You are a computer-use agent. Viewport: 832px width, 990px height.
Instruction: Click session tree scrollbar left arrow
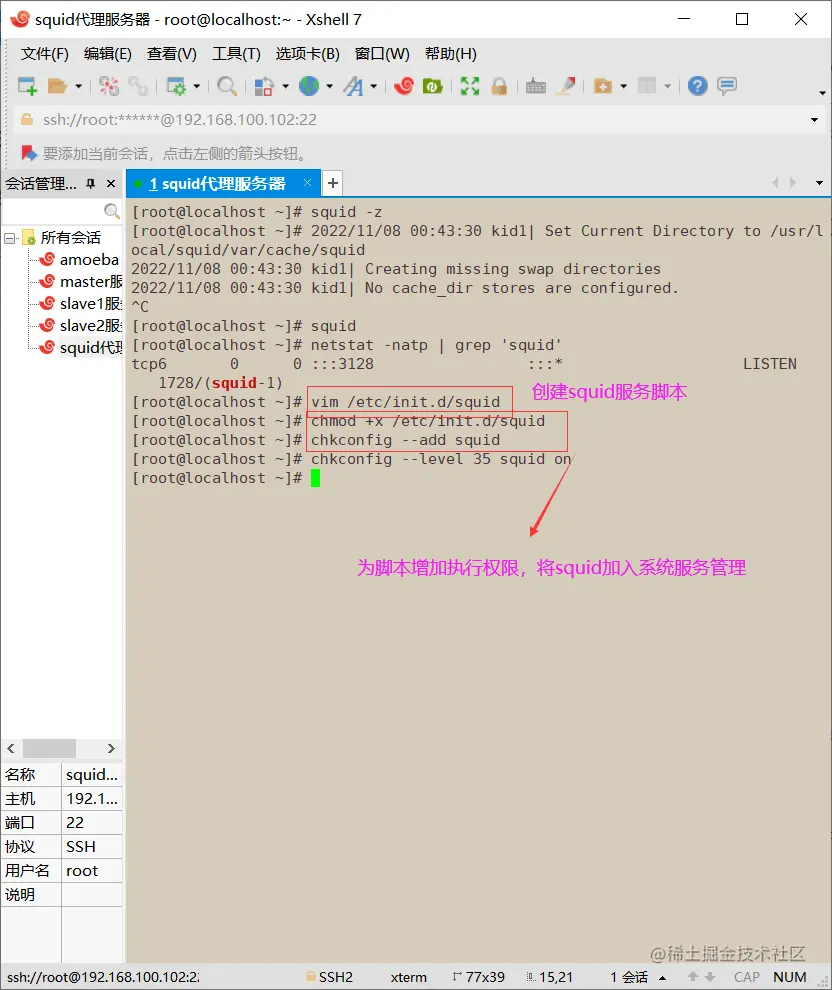[x=11, y=748]
